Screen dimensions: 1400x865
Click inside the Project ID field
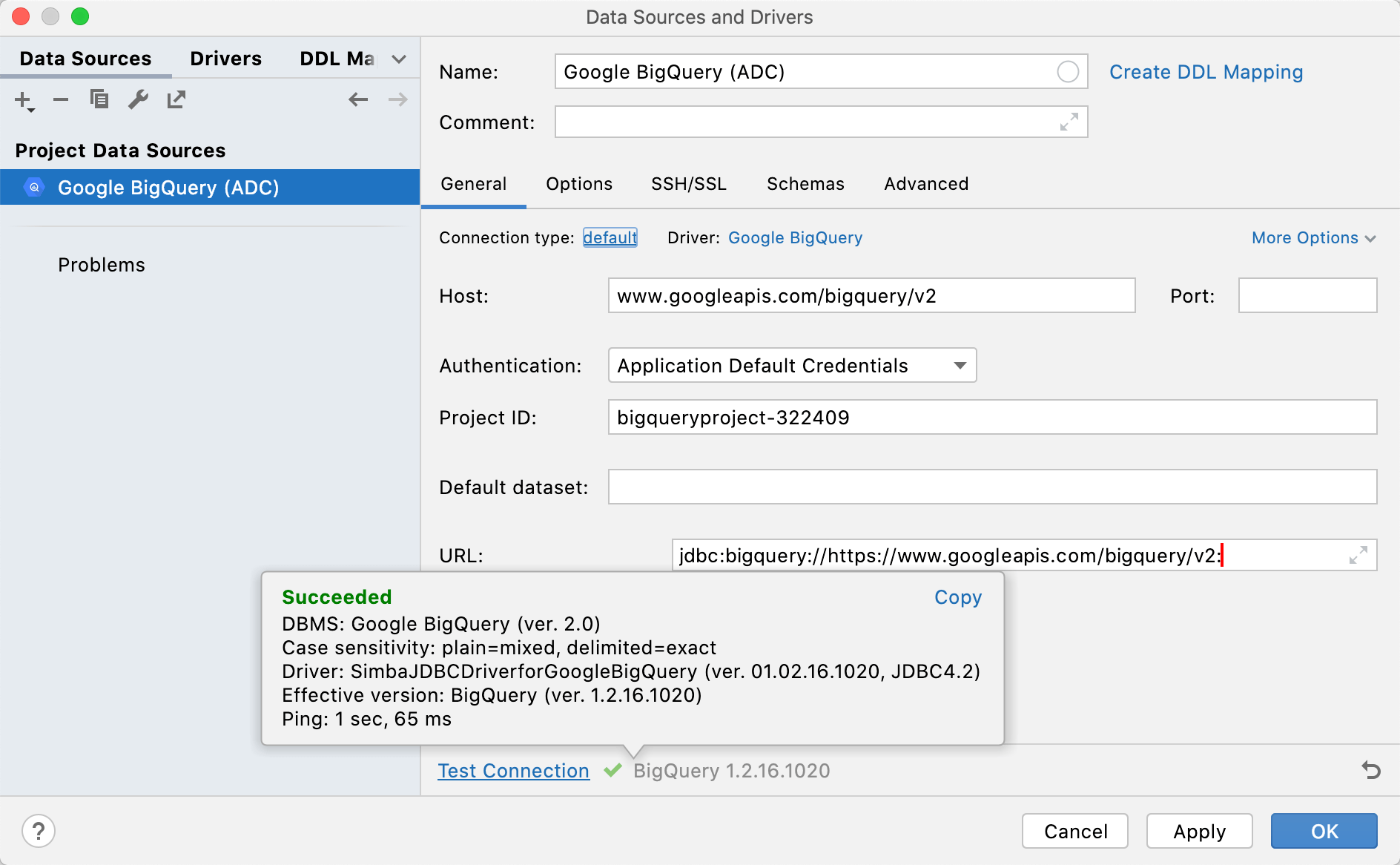coord(816,417)
